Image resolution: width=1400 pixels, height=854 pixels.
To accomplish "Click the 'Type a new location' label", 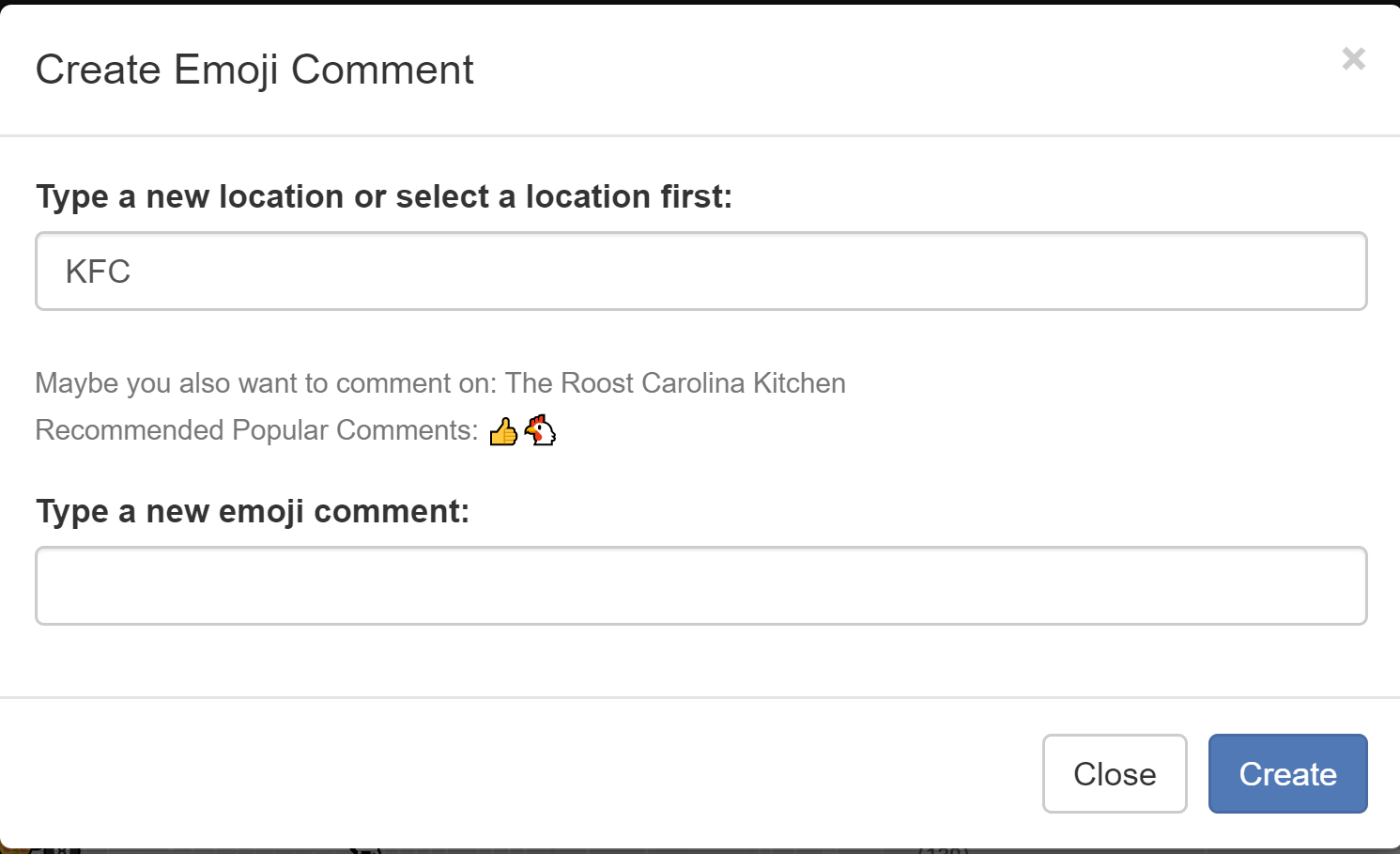I will pyautogui.click(x=384, y=196).
